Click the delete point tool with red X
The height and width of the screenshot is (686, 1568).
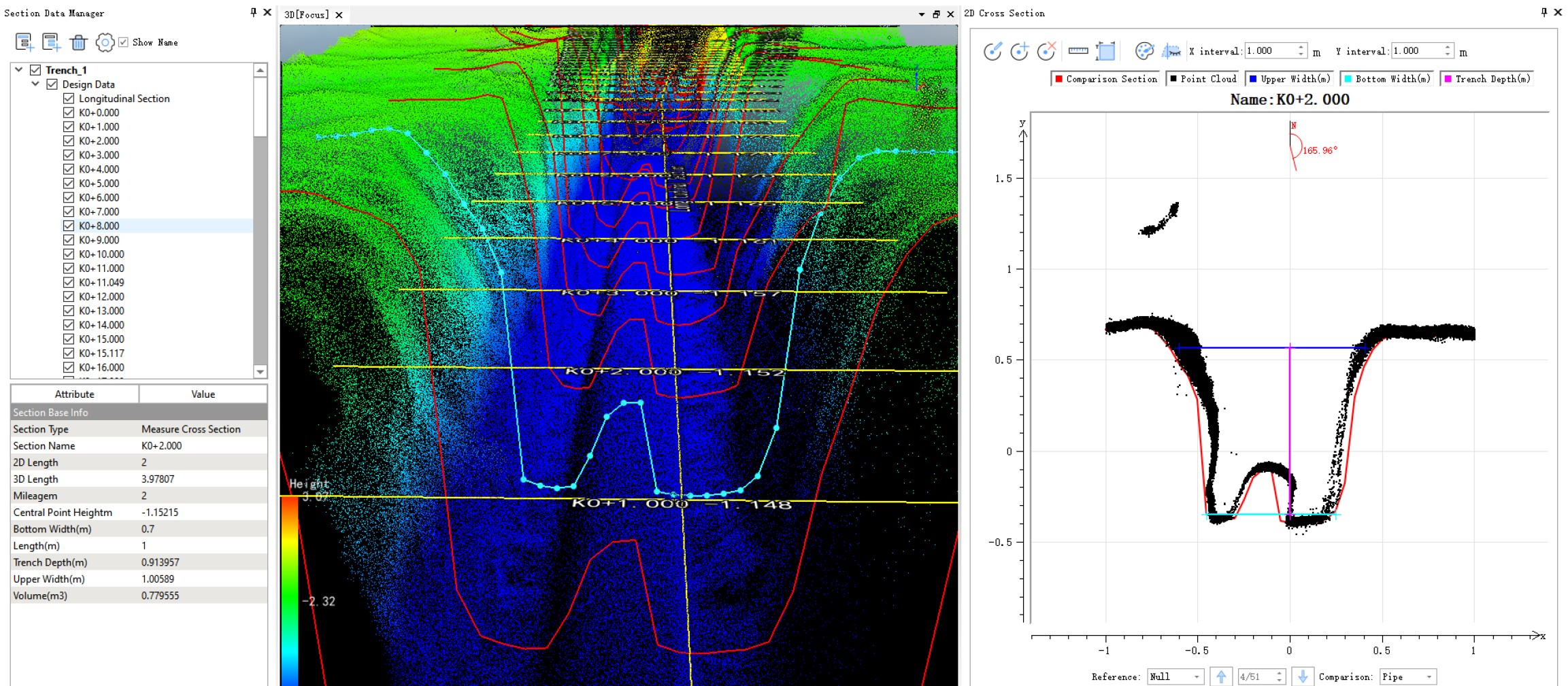point(1046,51)
